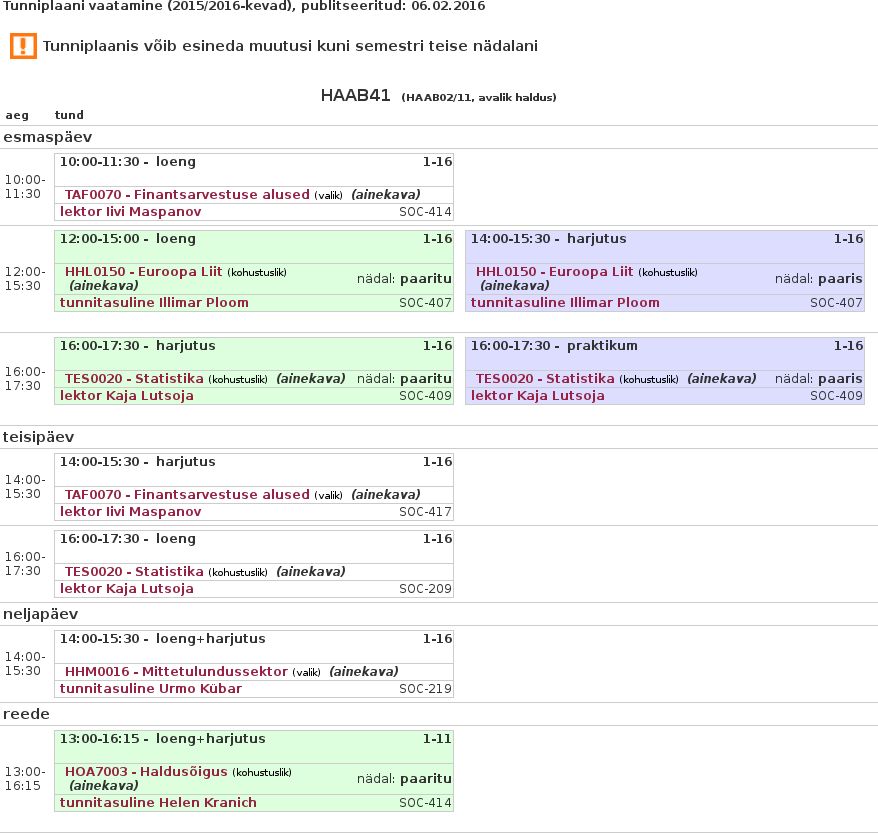Click the HAAB41 group heading
The width and height of the screenshot is (878, 833).
(355, 96)
